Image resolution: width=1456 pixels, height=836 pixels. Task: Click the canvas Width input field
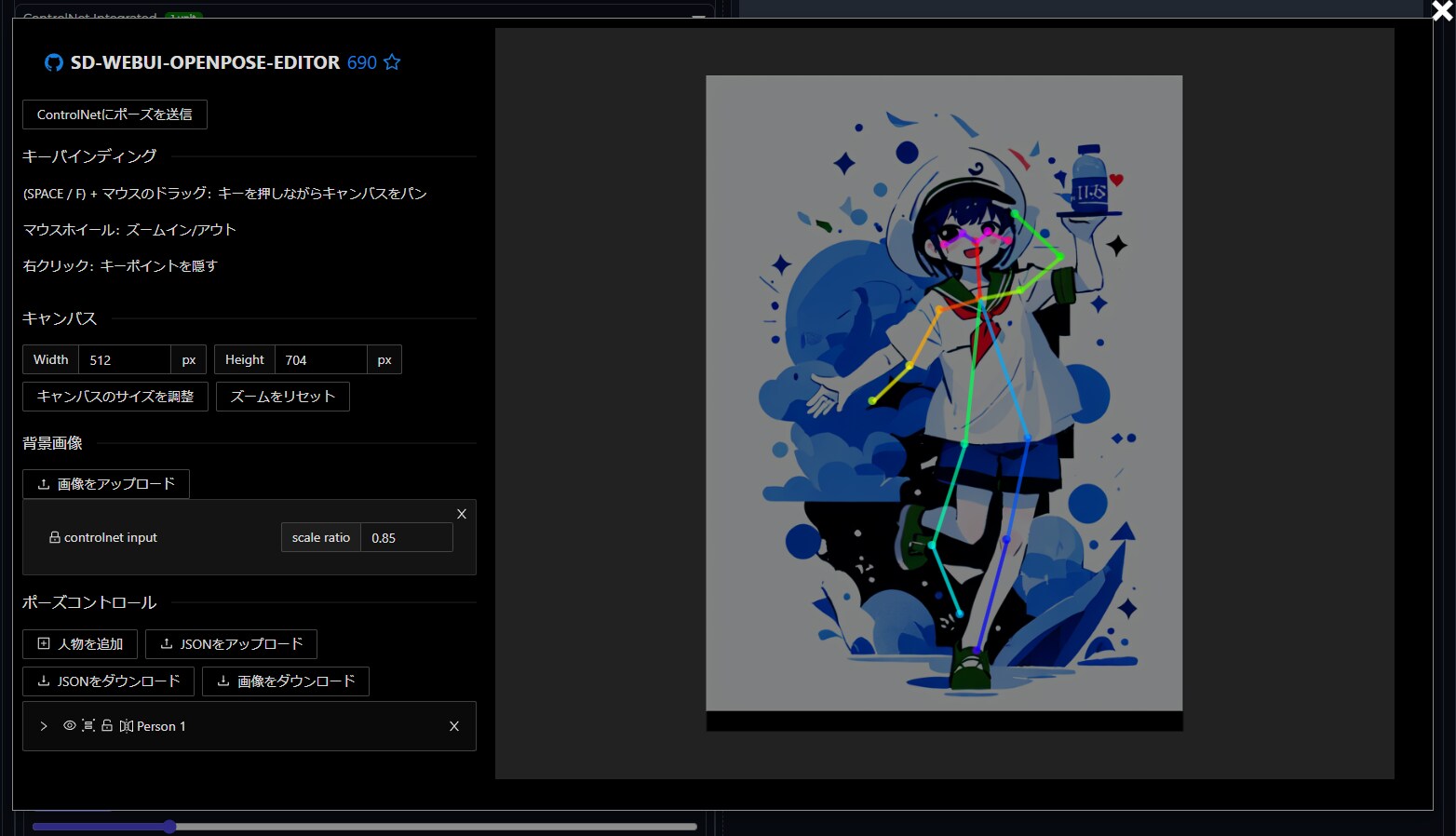(x=124, y=360)
